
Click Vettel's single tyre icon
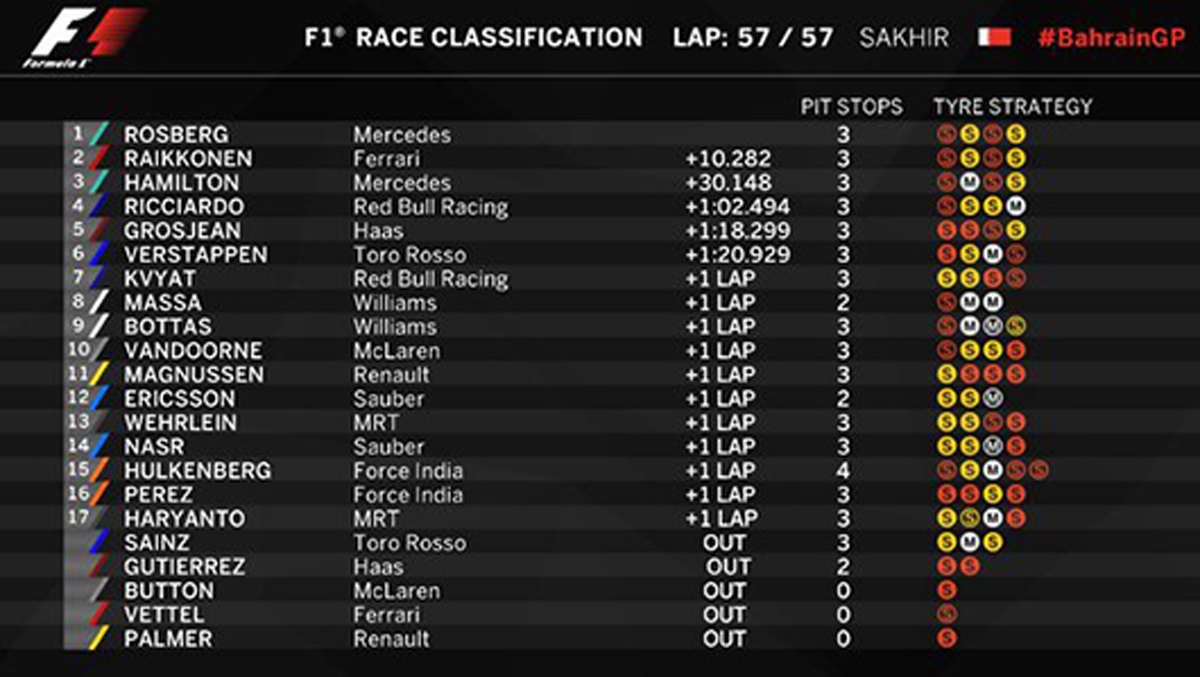947,614
